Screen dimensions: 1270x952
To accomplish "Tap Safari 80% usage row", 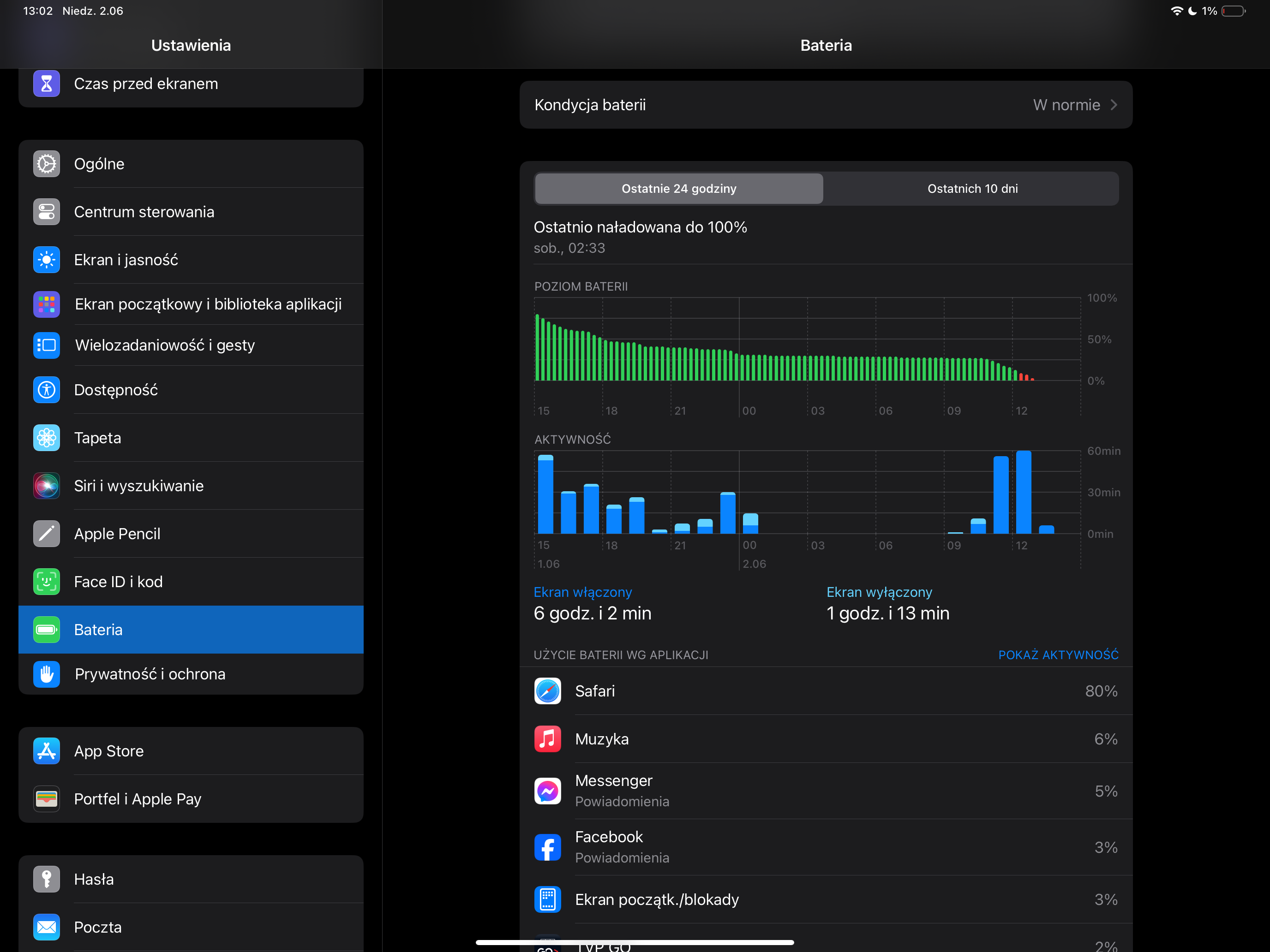I will click(826, 691).
